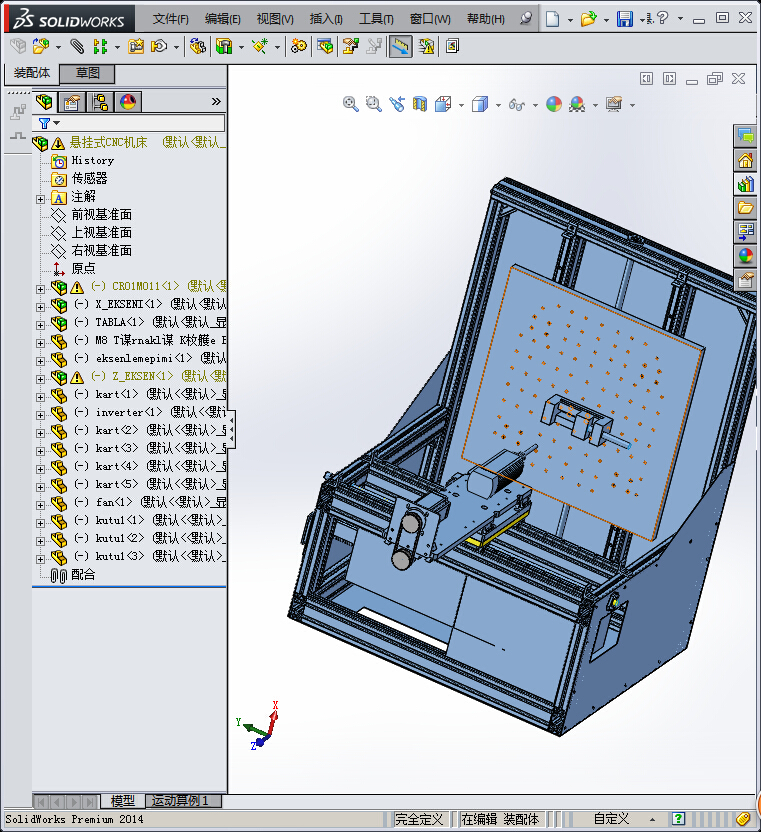Click the Linear Component Pattern icon
Viewport: 761px width, 832px height.
(x=100, y=47)
